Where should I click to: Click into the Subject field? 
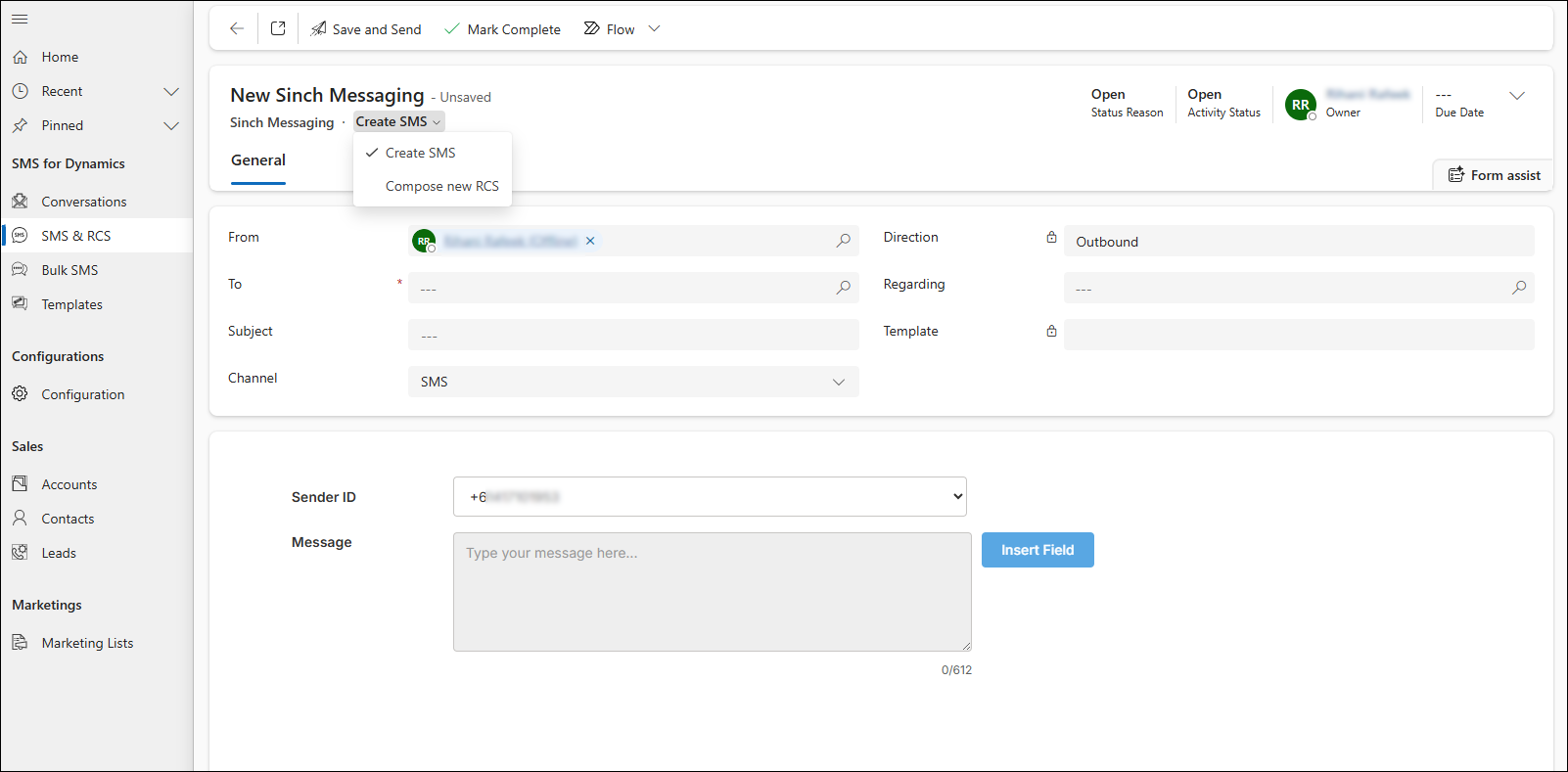(x=633, y=335)
